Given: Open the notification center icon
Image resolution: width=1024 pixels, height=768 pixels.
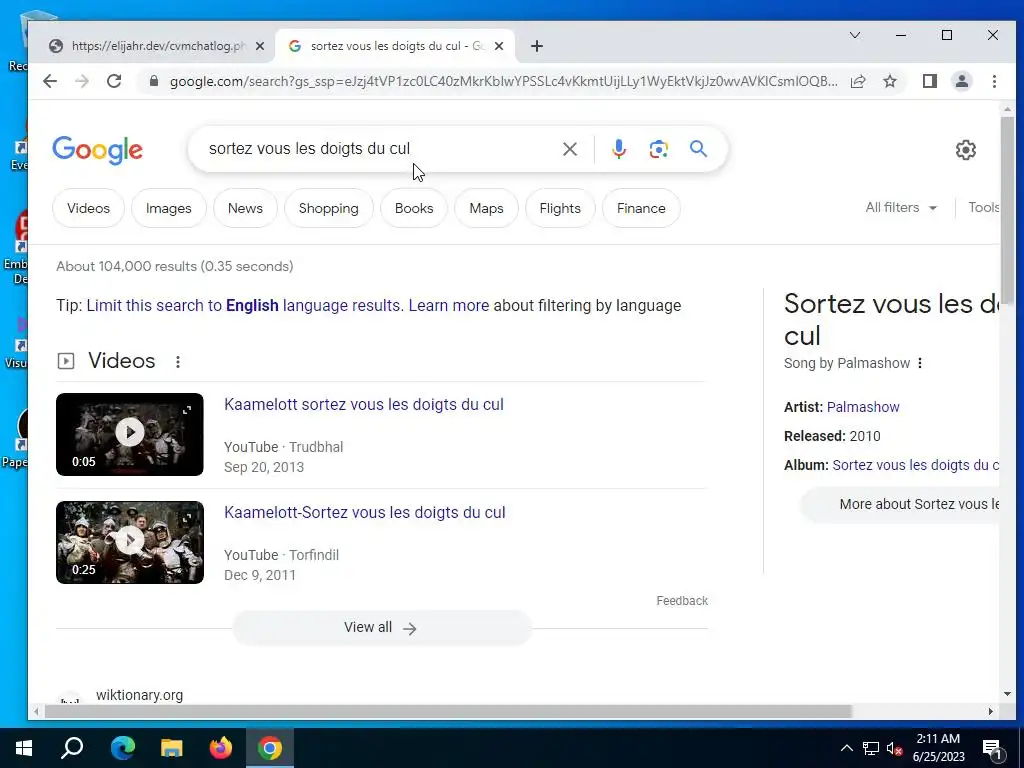Looking at the screenshot, I should click(x=992, y=749).
